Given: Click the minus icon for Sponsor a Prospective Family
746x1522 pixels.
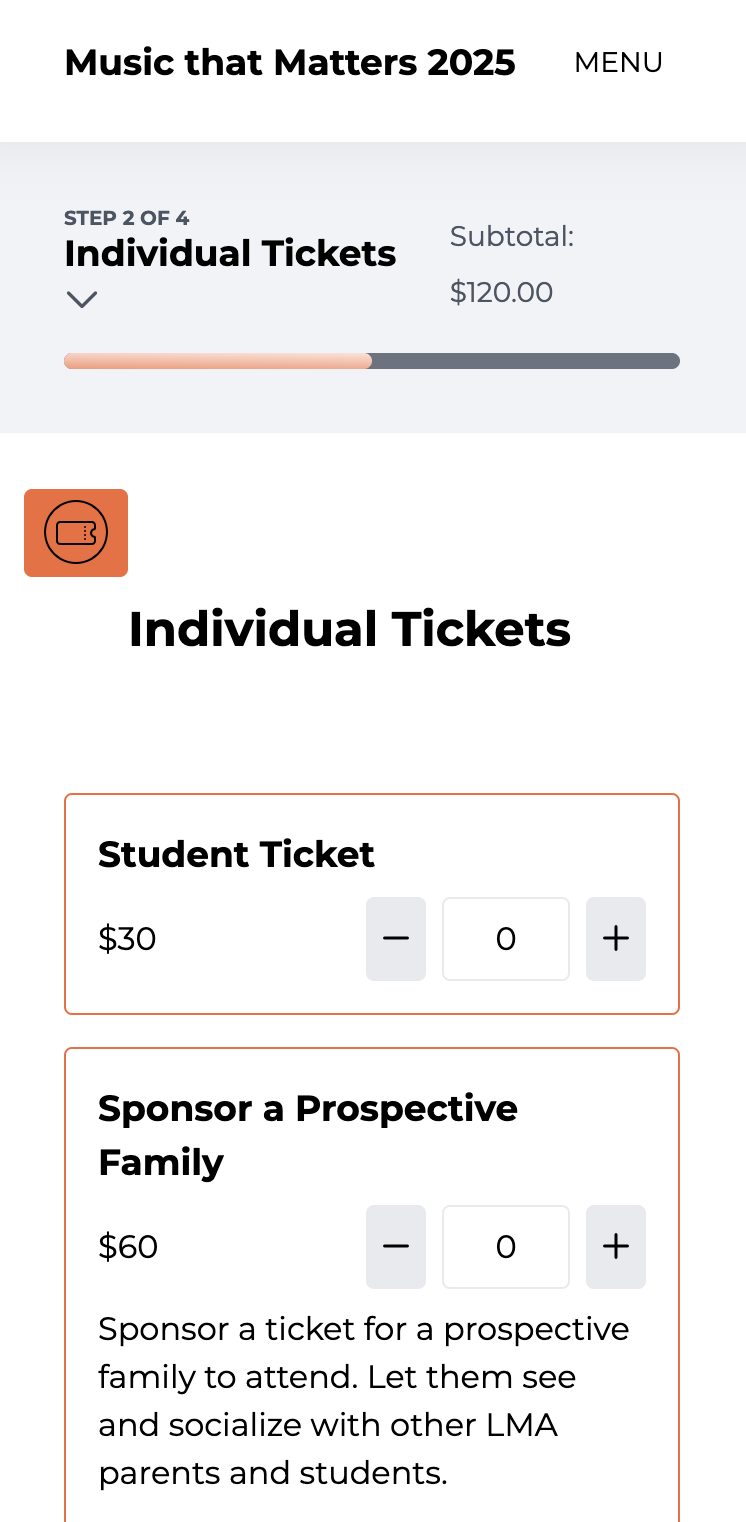Looking at the screenshot, I should click(395, 1246).
